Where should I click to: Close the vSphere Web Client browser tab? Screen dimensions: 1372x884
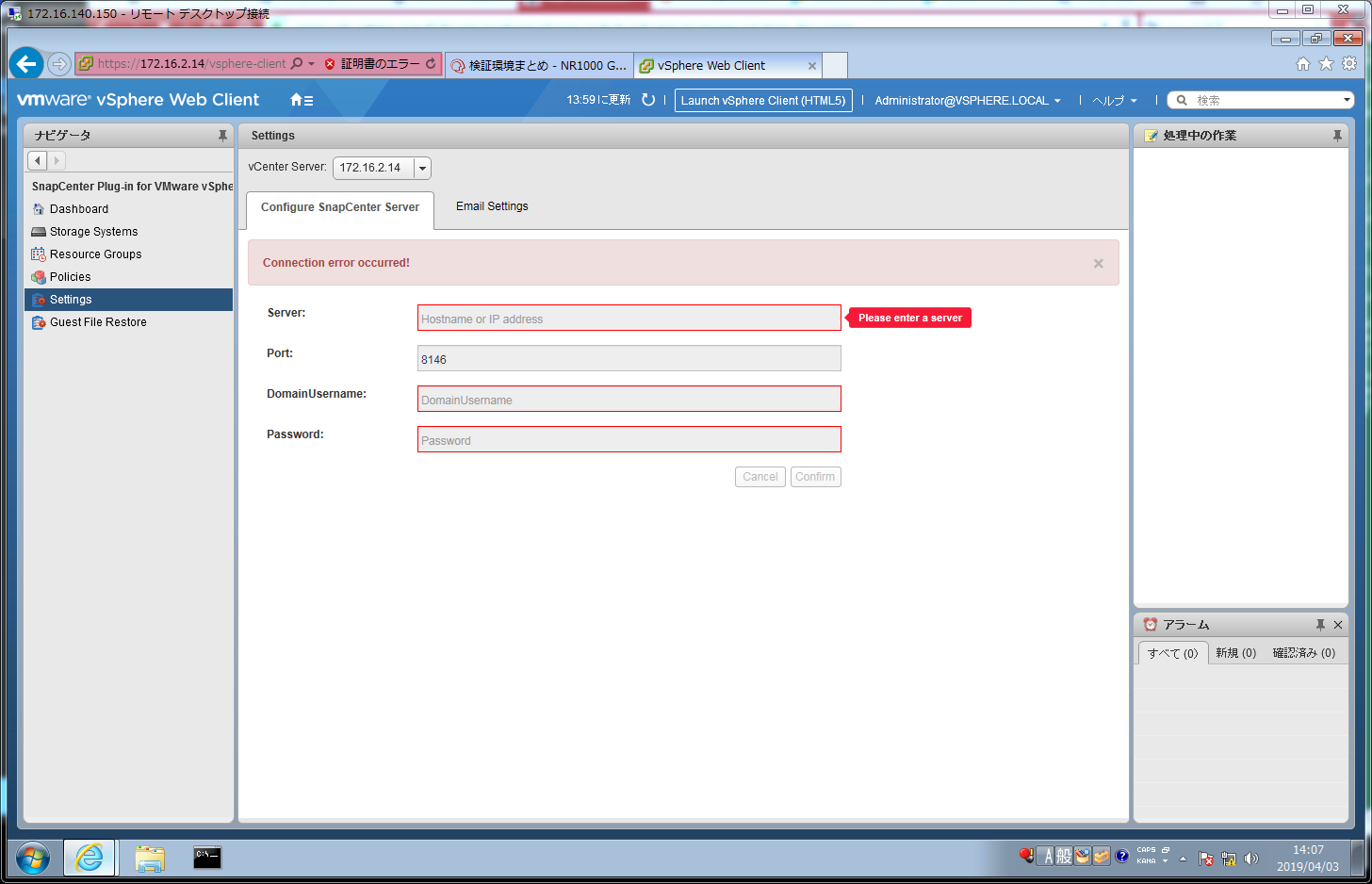812,66
